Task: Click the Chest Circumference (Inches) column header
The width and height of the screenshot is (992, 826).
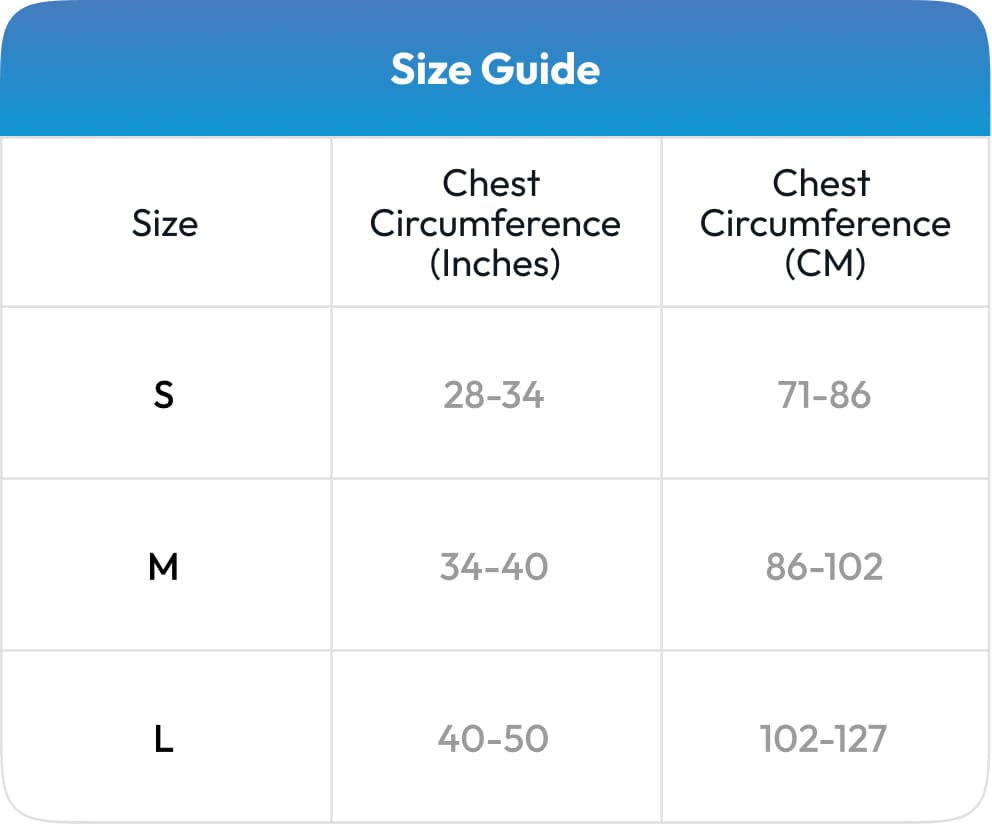Action: tap(495, 223)
